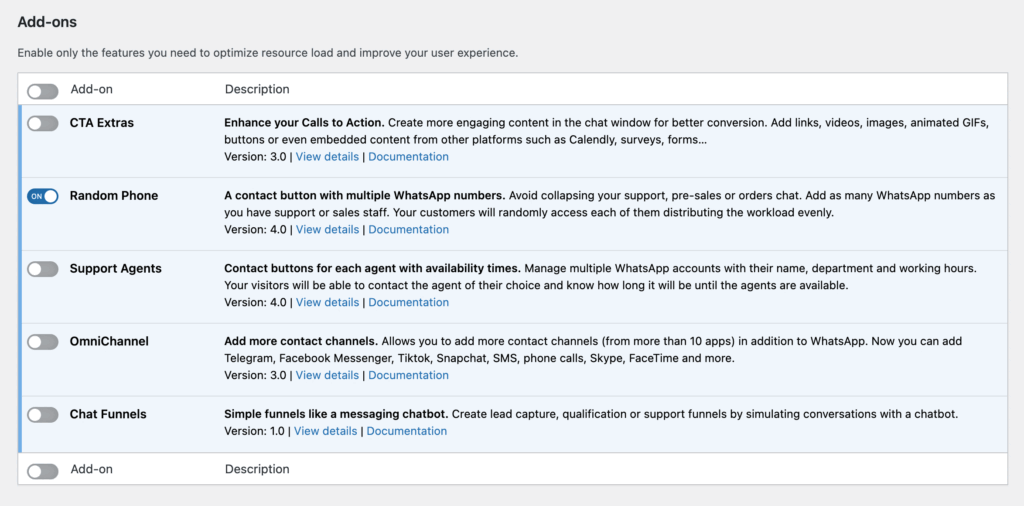
Task: View details for Chat Funnels add-on
Action: click(x=325, y=432)
